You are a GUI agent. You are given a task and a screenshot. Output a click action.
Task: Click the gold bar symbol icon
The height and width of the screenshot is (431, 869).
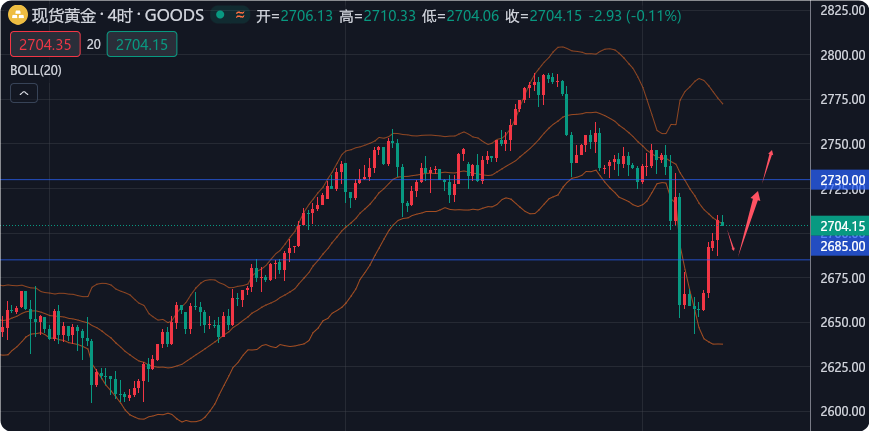tap(19, 16)
